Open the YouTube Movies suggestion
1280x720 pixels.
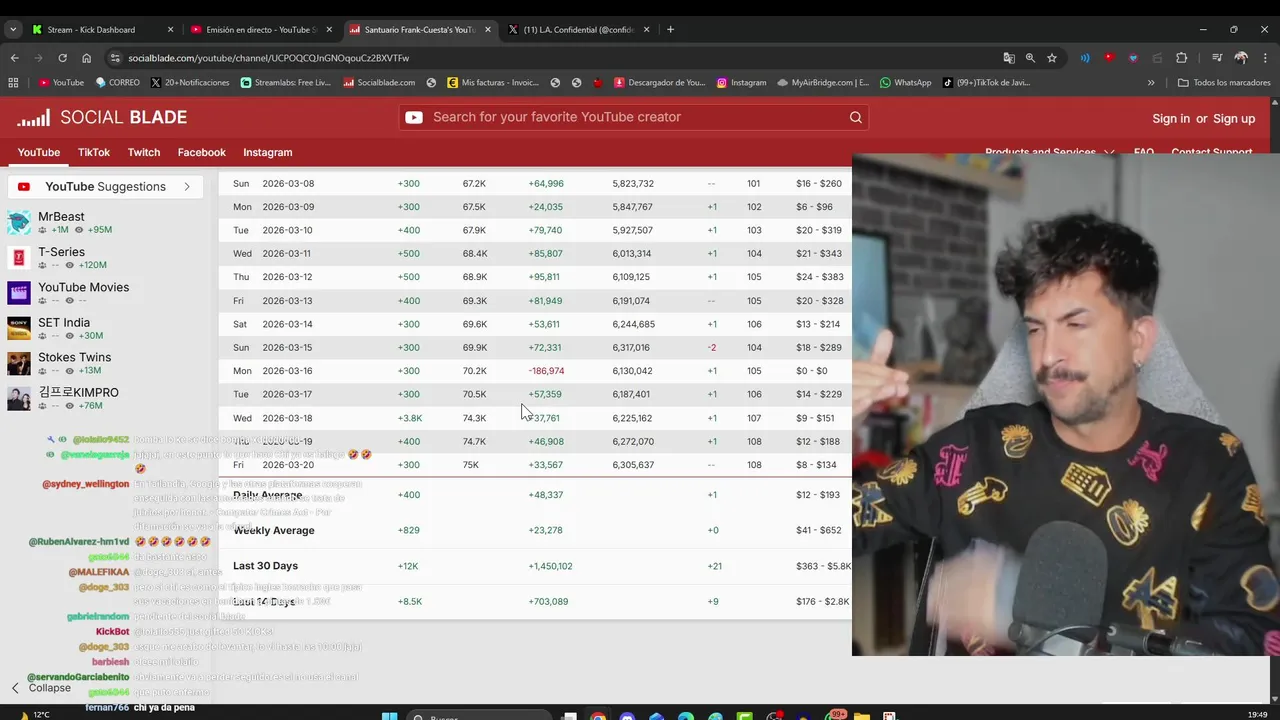coord(83,287)
